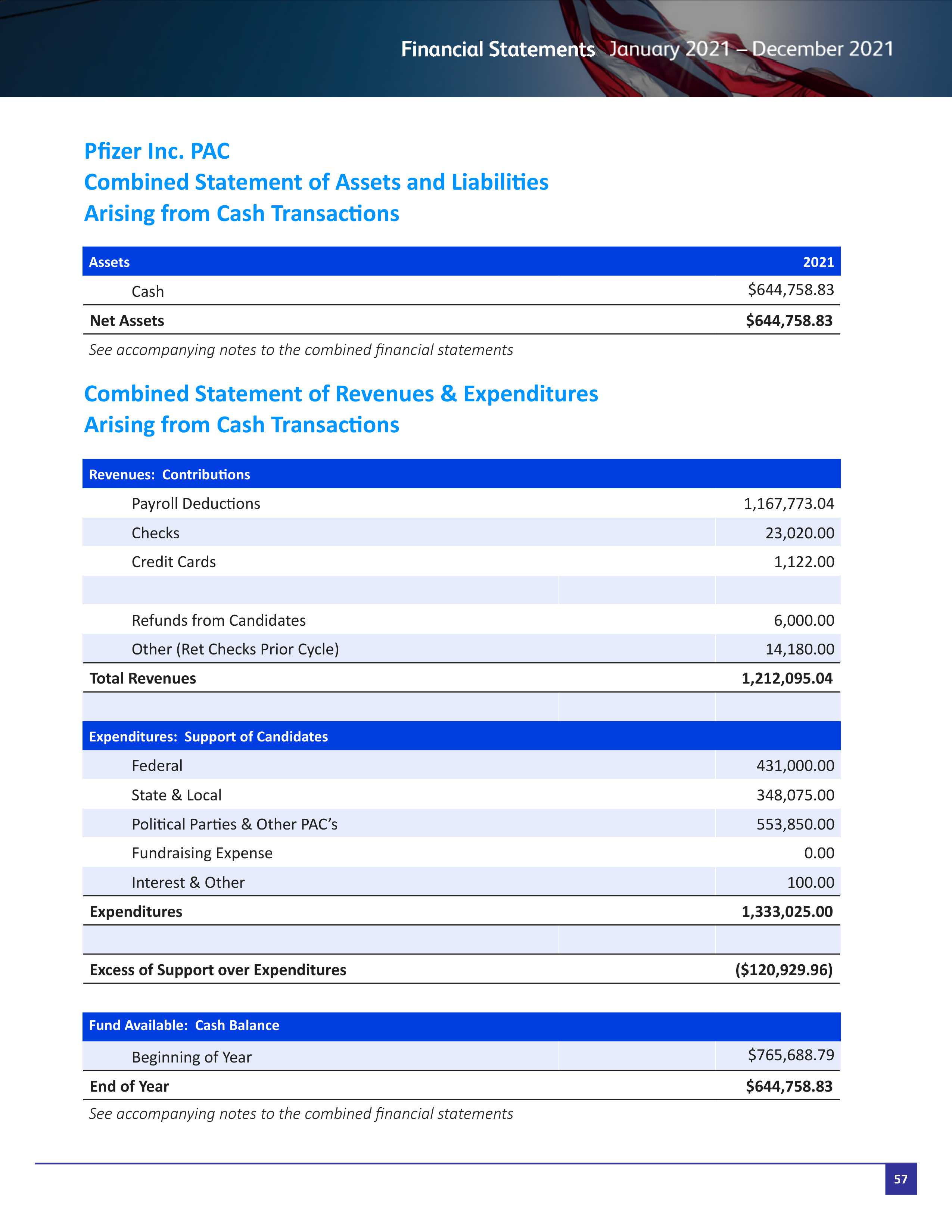Click the 'Checks' row label

155,533
